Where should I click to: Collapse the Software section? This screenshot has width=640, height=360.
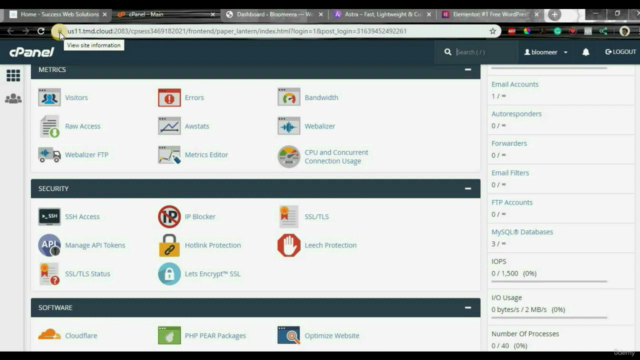pos(468,308)
